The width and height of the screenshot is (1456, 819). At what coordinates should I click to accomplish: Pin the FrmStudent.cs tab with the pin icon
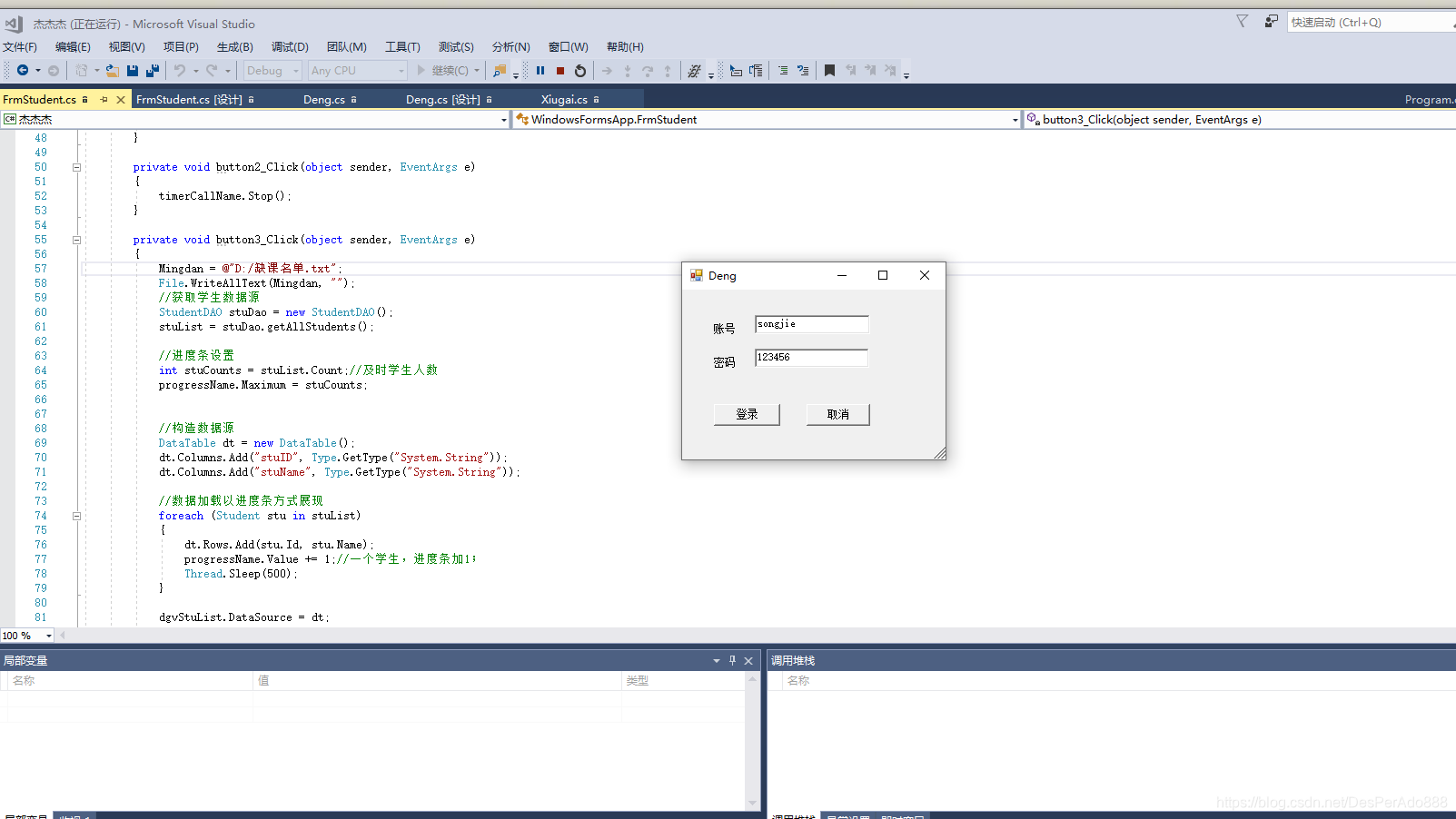click(104, 100)
